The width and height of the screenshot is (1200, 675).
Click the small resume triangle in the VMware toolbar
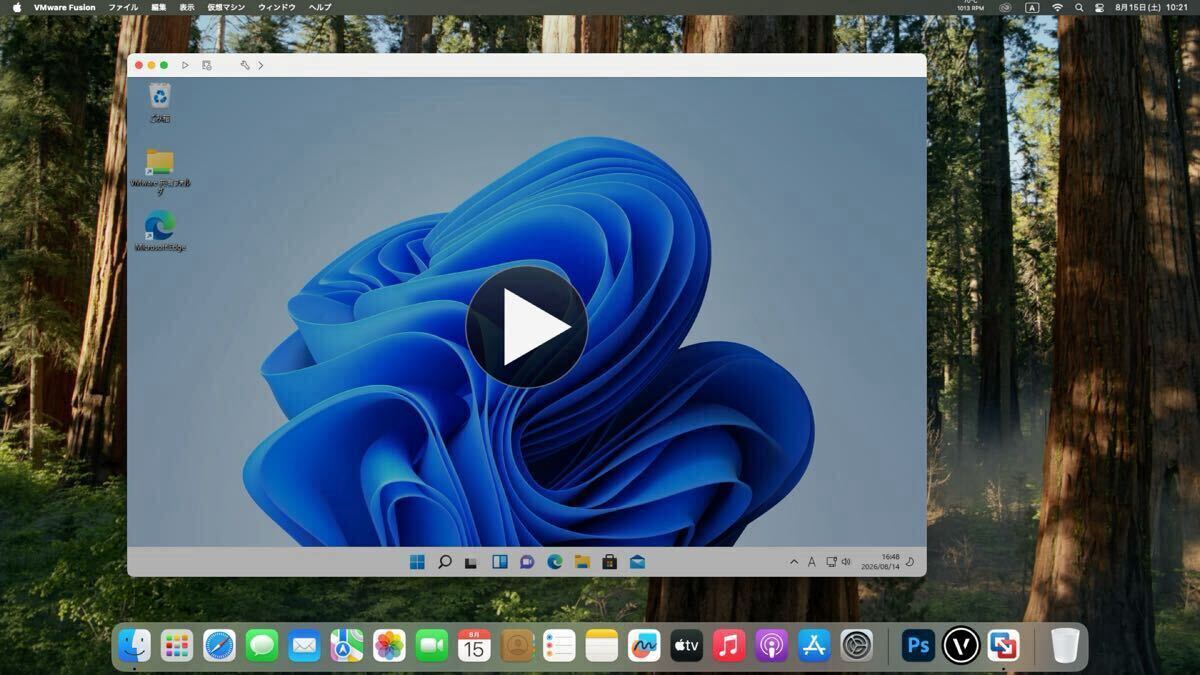click(x=185, y=65)
